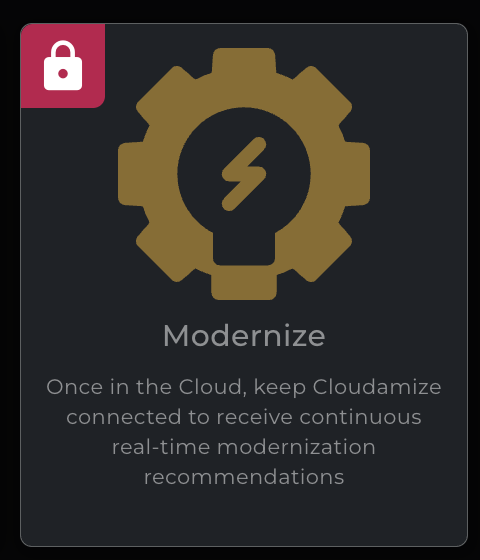480x560 pixels.
Task: Click the keyhole dot on the padlock
Action: click(63, 73)
